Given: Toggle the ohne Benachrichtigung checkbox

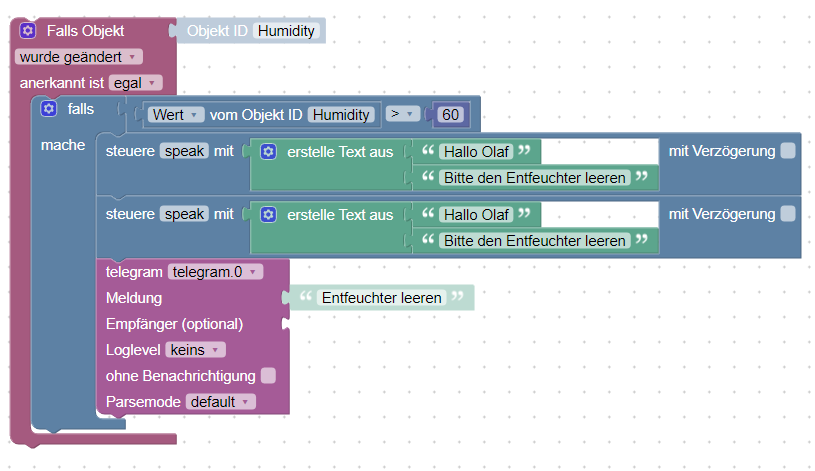Looking at the screenshot, I should (x=268, y=376).
